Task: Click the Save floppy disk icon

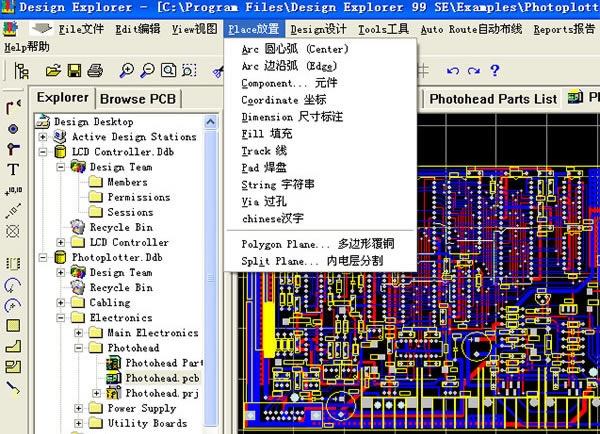Action: 74,71
